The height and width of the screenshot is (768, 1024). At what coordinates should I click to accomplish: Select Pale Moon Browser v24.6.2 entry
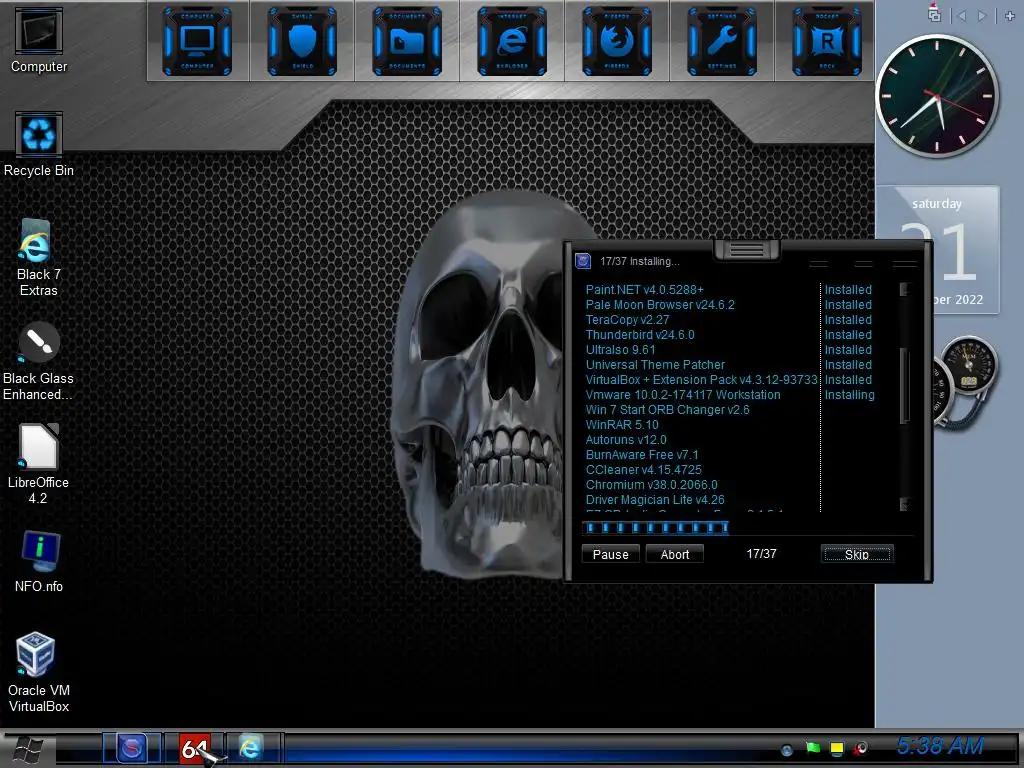point(660,304)
